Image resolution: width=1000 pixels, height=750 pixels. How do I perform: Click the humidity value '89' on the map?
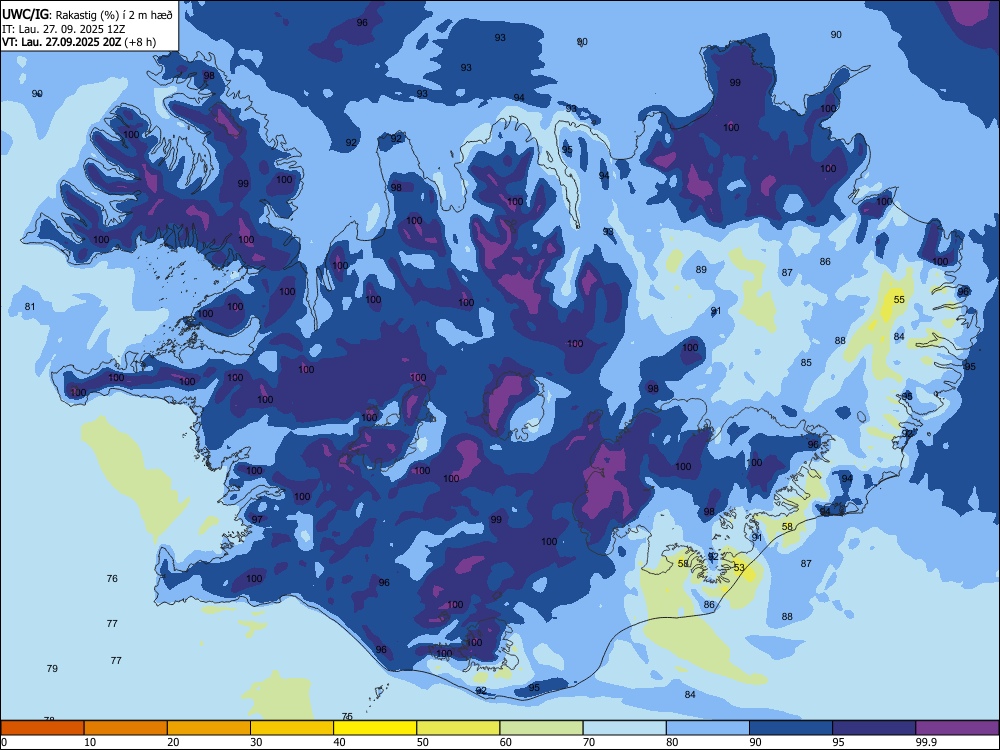(x=701, y=270)
